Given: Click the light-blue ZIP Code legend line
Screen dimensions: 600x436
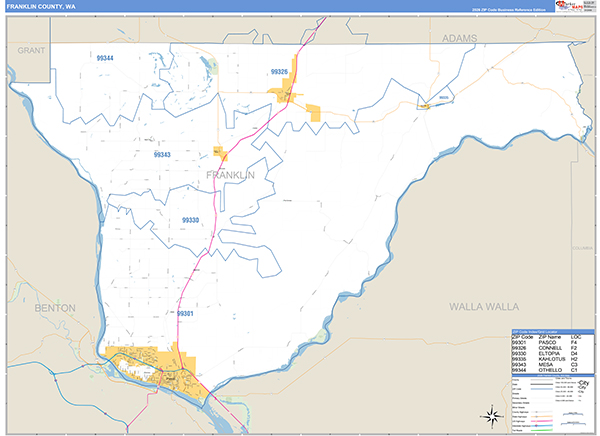Looking at the screenshot, I should (541, 389).
